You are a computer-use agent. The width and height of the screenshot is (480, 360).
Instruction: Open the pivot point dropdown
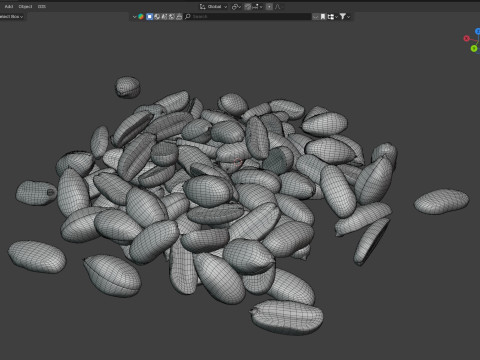[x=236, y=7]
